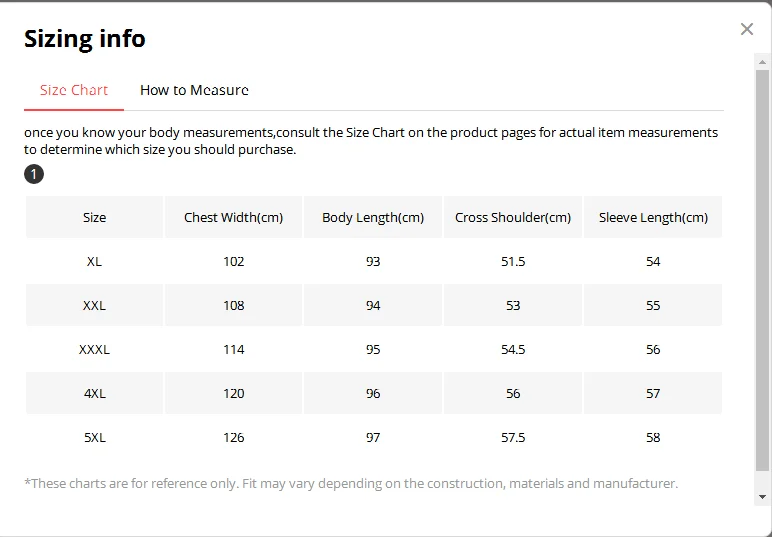Switch to the How to Measure tab
772x537 pixels.
point(194,90)
